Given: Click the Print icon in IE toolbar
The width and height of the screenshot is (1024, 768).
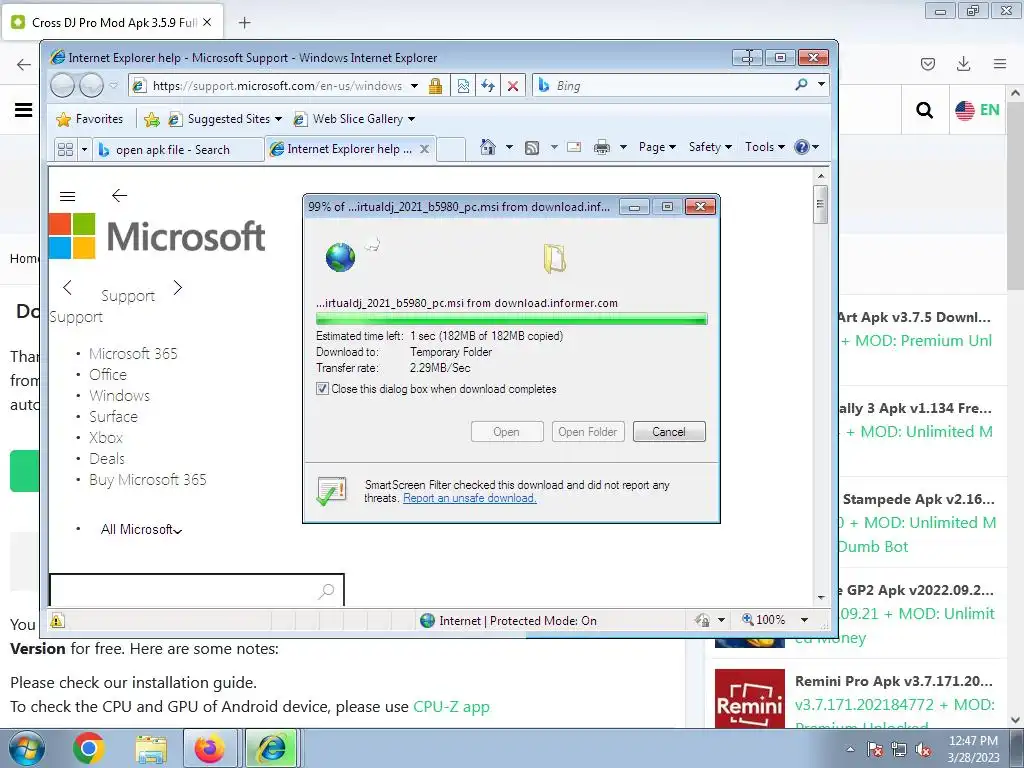Looking at the screenshot, I should click(601, 148).
